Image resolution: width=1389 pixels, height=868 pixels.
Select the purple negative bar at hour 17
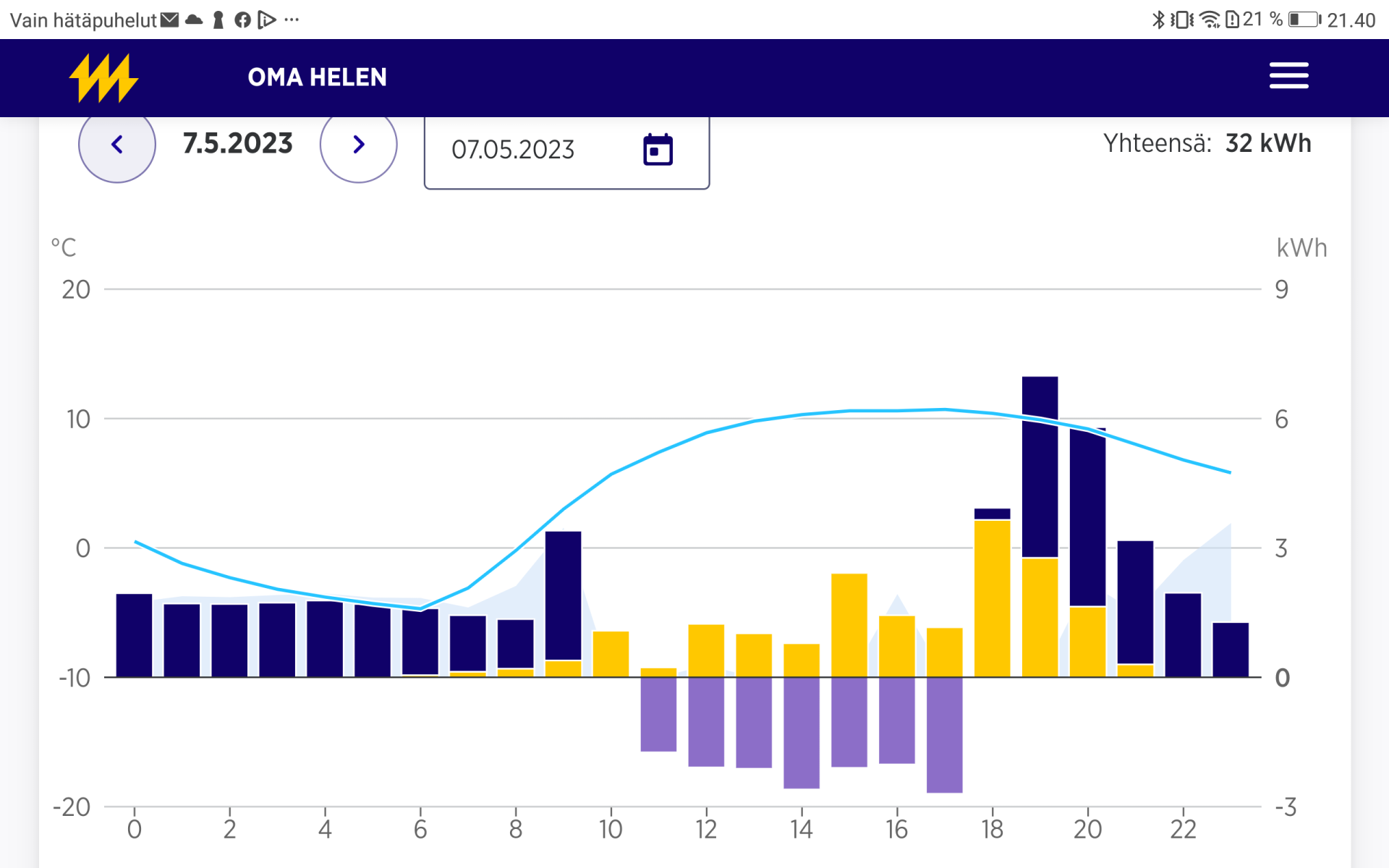pyautogui.click(x=944, y=734)
